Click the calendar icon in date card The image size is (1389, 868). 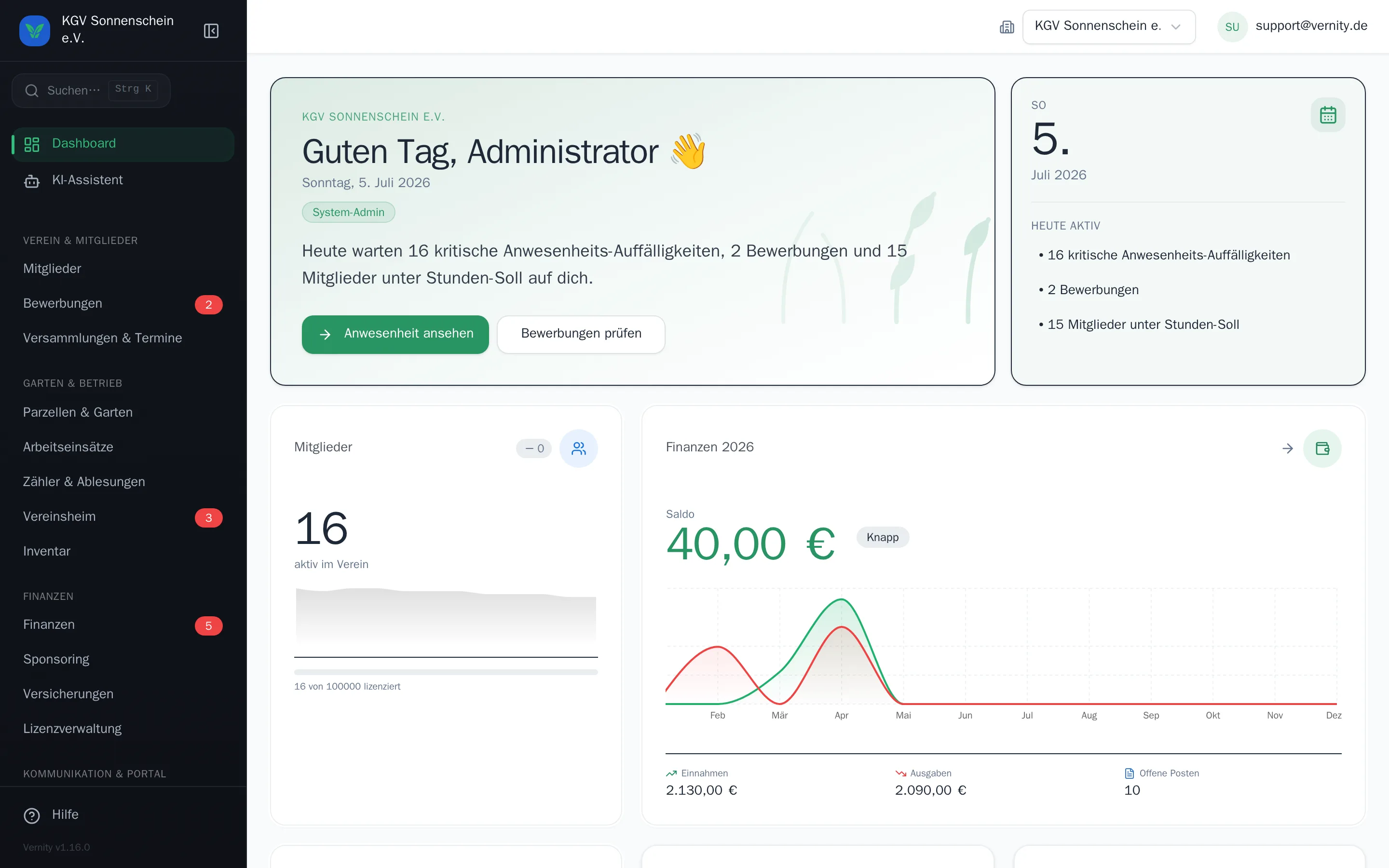pos(1328,115)
